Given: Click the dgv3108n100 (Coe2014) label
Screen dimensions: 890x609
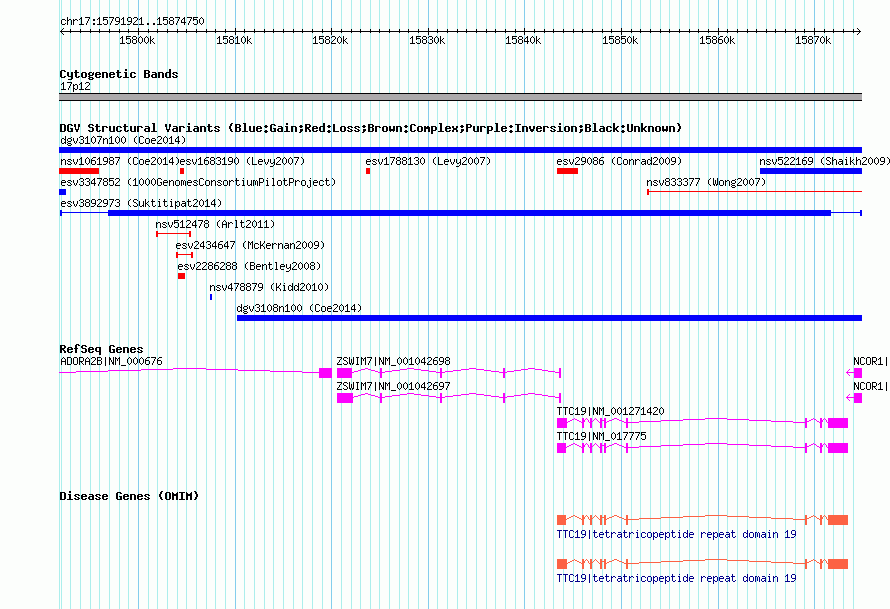Looking at the screenshot, I should click(299, 308).
